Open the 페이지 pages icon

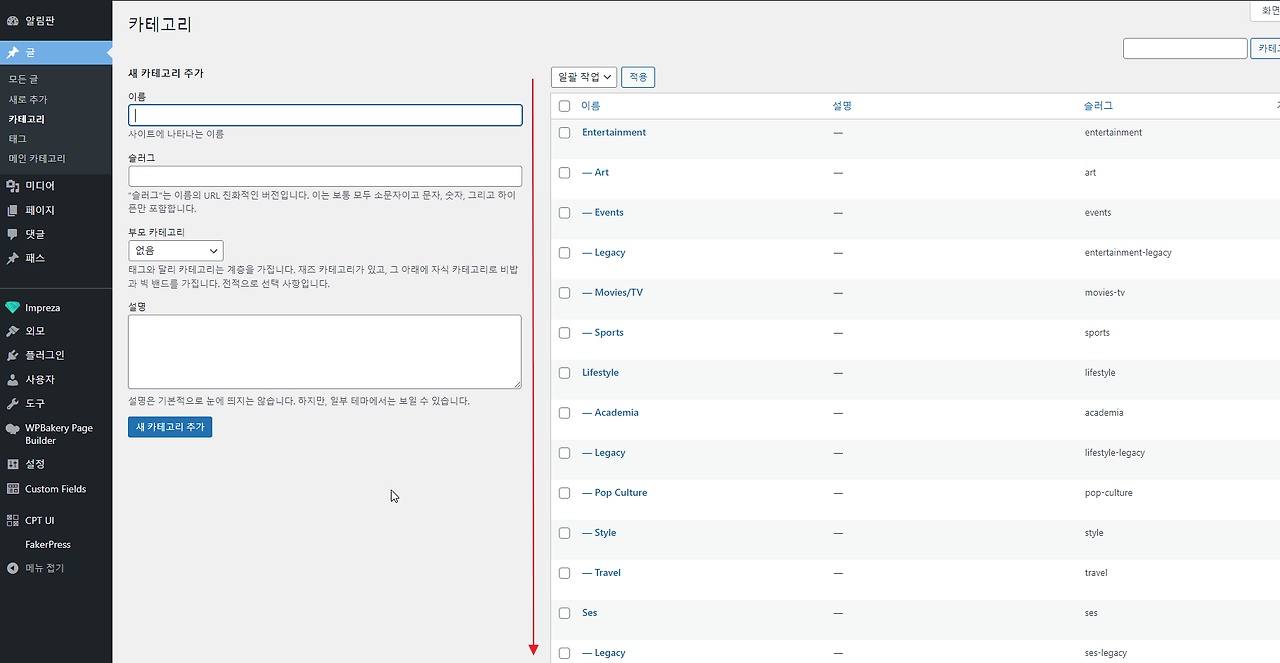coord(13,210)
